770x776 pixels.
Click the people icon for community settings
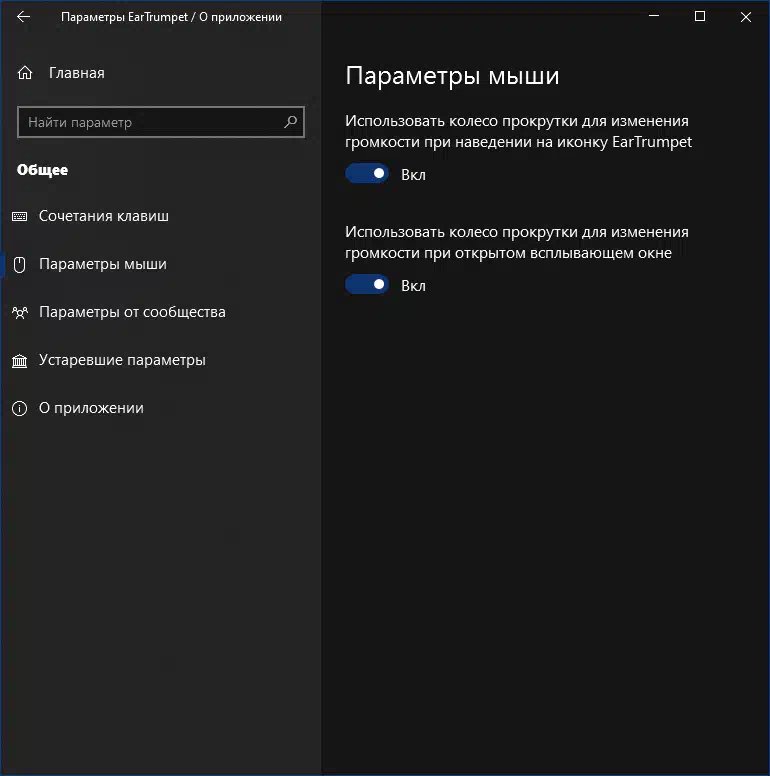19,312
